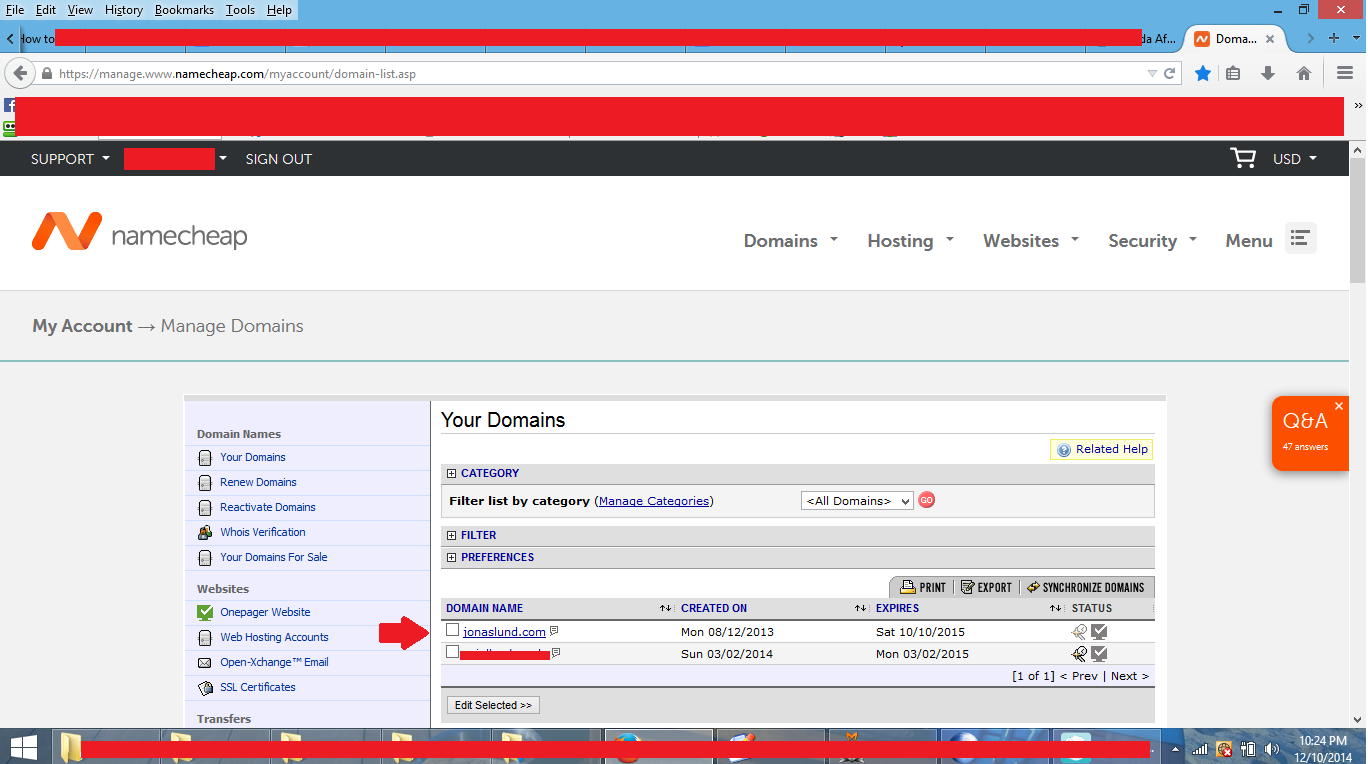1368x764 pixels.
Task: Open Reactivate Domains in sidebar
Action: tap(268, 507)
